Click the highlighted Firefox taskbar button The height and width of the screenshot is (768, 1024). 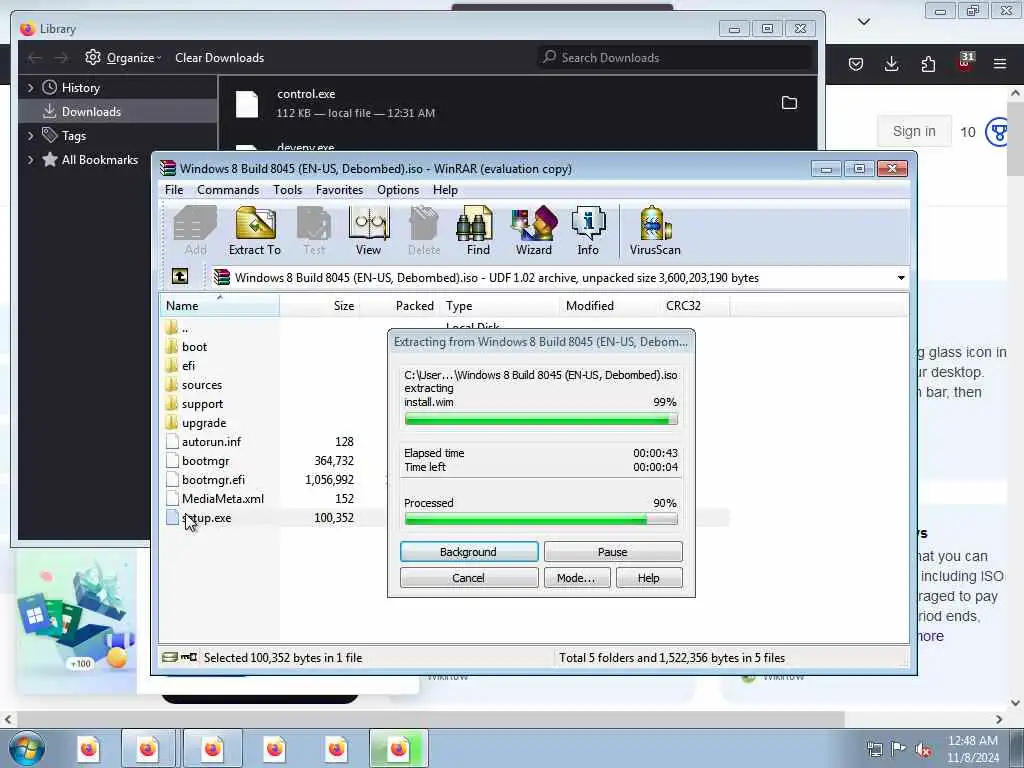(398, 748)
